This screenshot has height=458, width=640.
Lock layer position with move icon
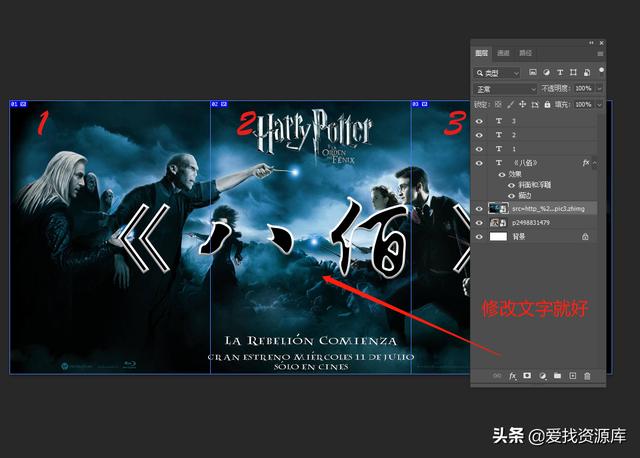point(522,104)
